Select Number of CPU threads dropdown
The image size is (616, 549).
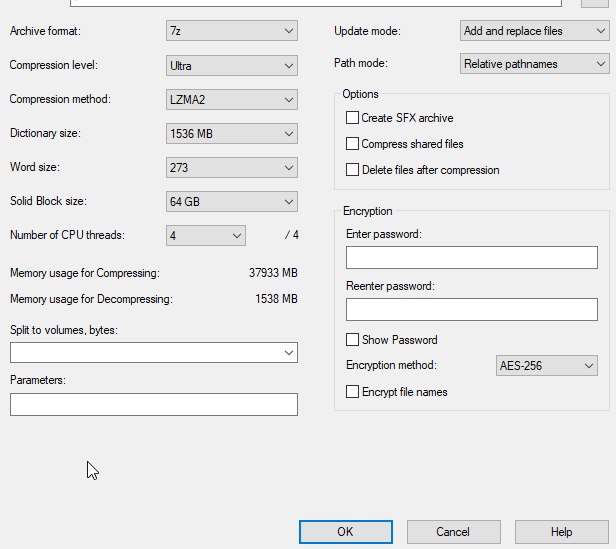(206, 236)
